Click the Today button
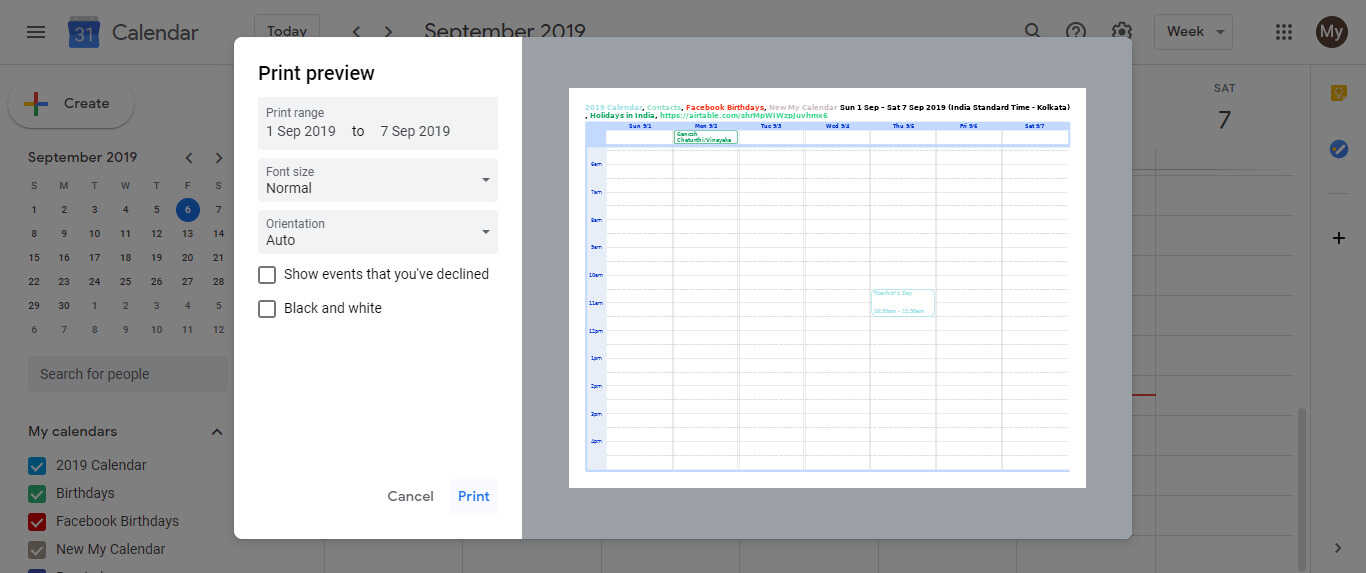This screenshot has width=1366, height=573. tap(287, 32)
